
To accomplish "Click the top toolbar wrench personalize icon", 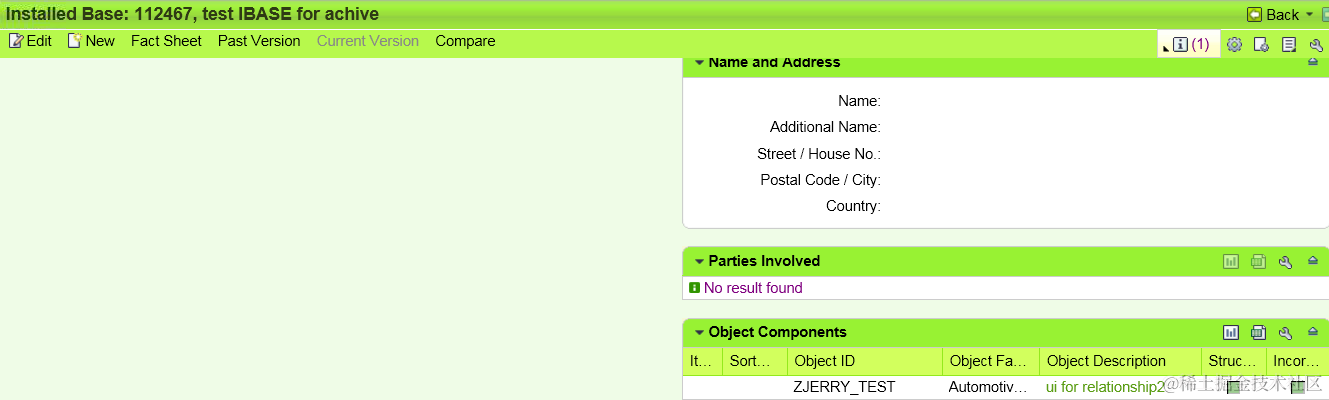I will [1317, 44].
